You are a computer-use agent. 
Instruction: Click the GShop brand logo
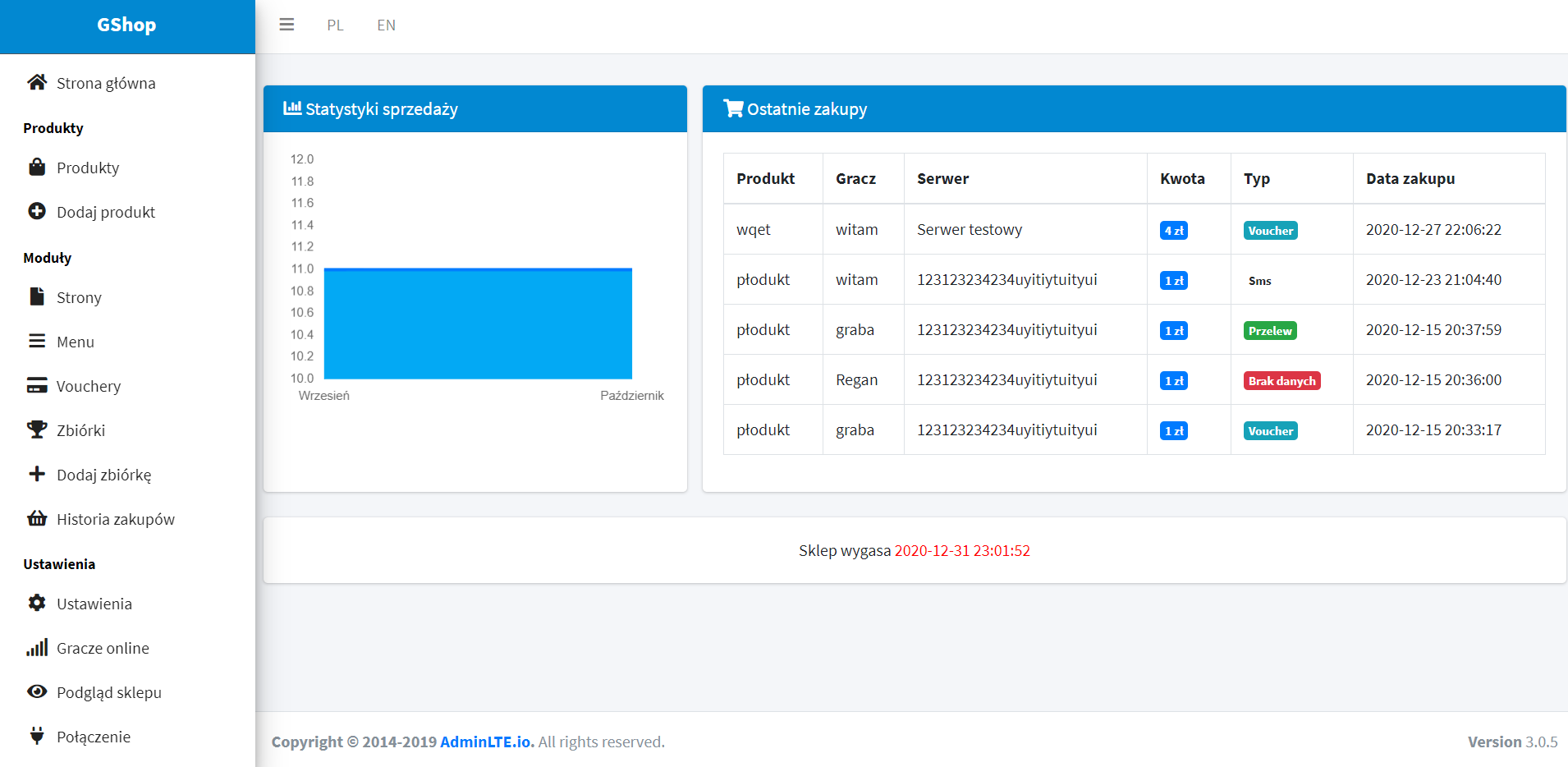point(126,25)
